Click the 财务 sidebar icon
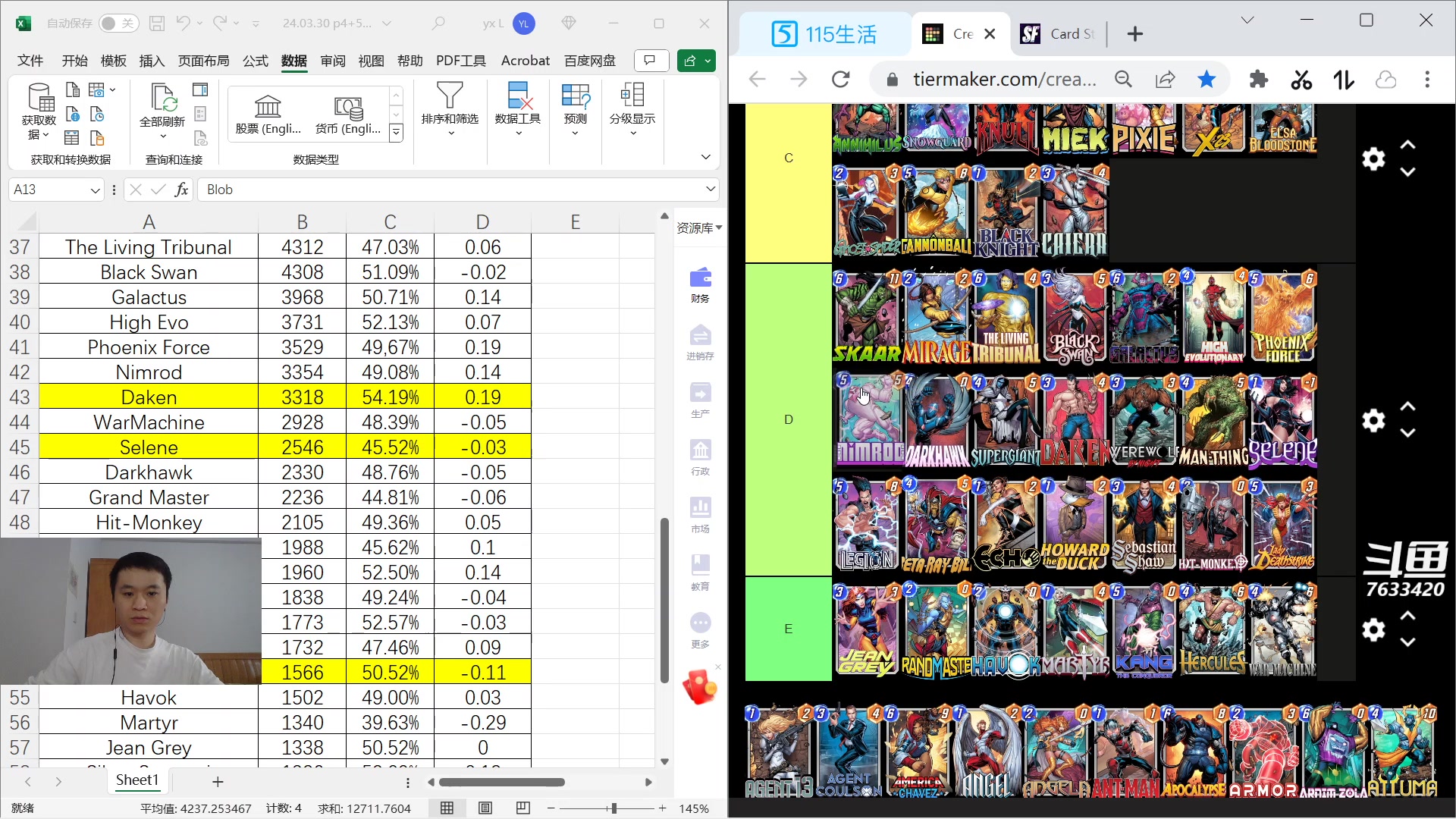The height and width of the screenshot is (819, 1456). click(700, 285)
